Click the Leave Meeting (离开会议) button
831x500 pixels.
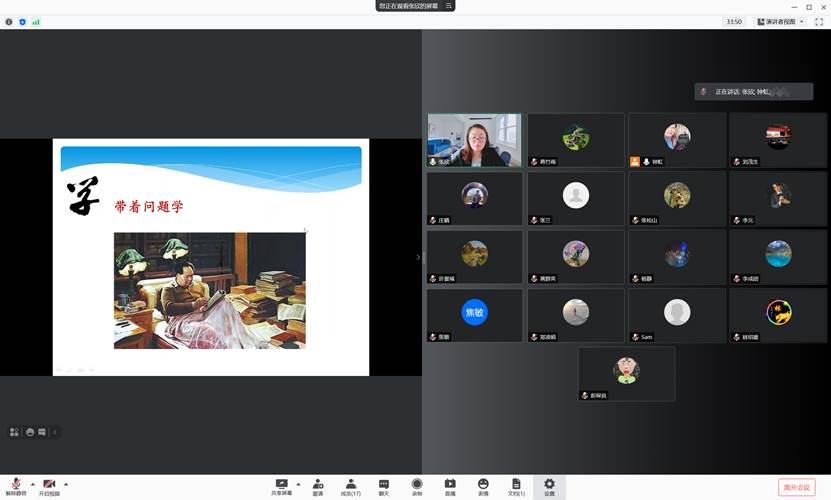[x=796, y=487]
